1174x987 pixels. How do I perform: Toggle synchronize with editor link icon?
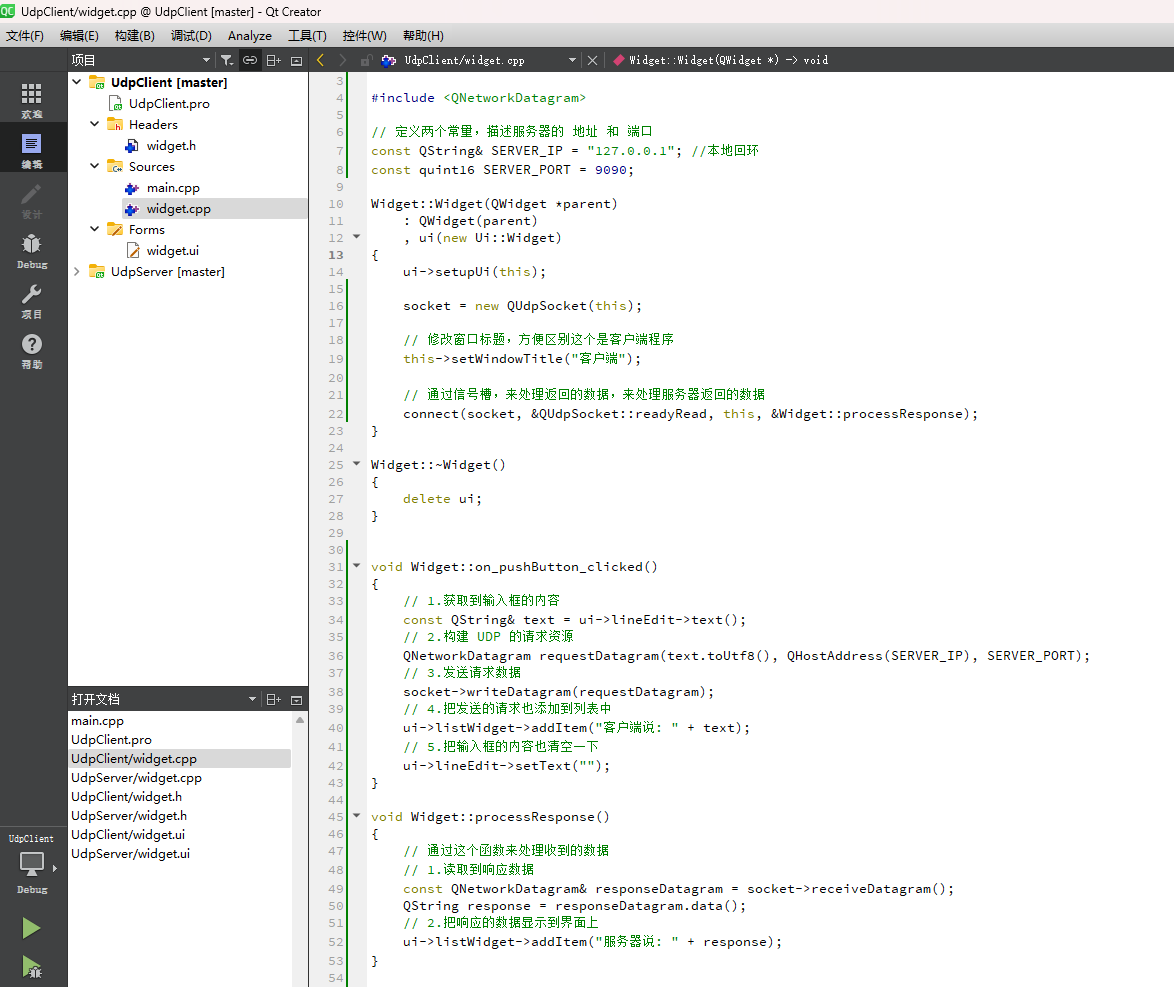coord(250,60)
